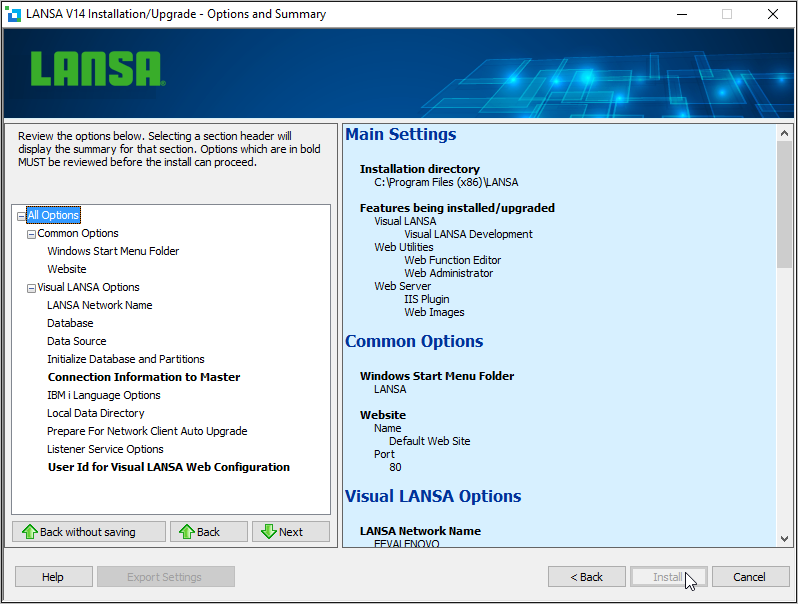
Task: Select Local Data Directory option
Action: [96, 413]
